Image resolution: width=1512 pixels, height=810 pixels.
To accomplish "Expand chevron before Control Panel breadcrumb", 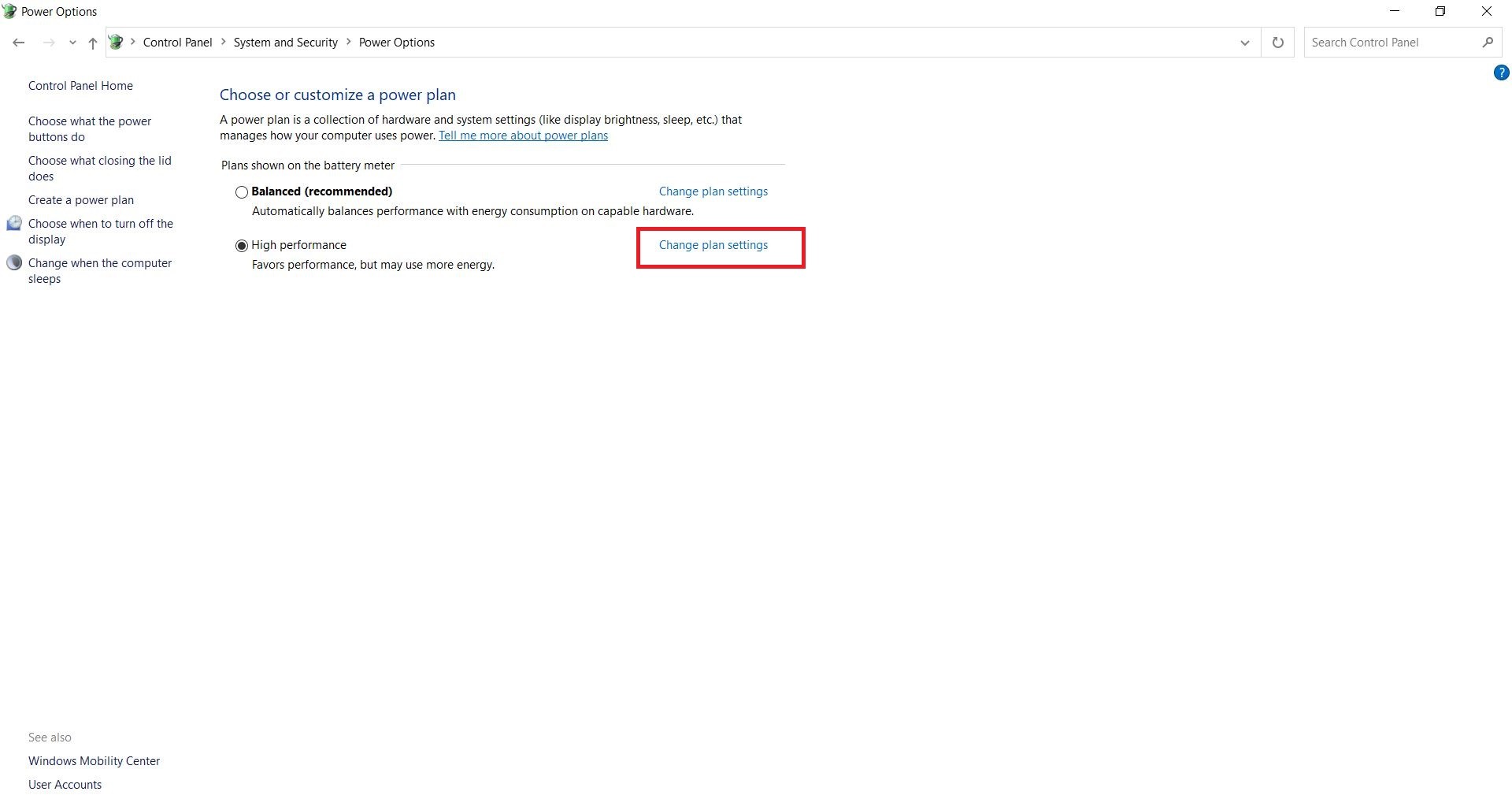I will point(133,42).
